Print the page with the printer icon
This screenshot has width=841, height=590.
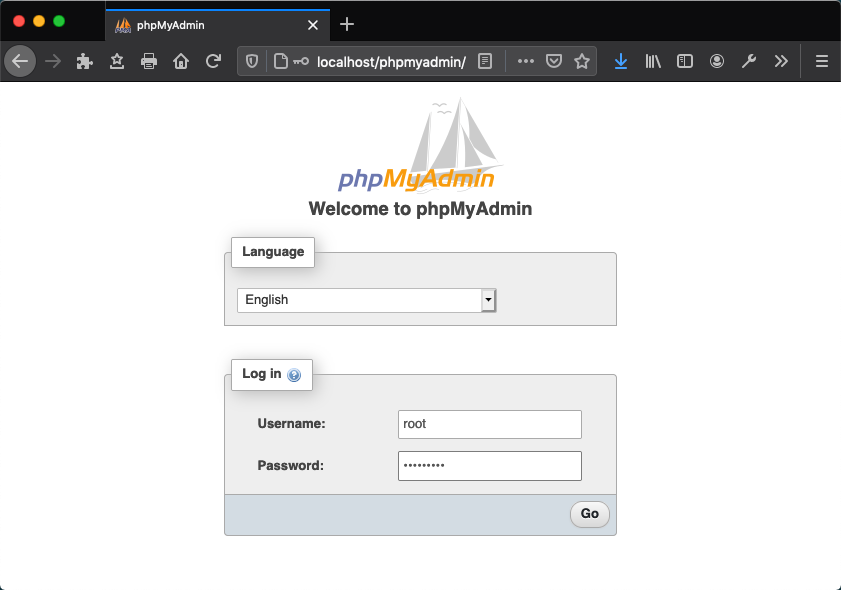click(x=149, y=61)
